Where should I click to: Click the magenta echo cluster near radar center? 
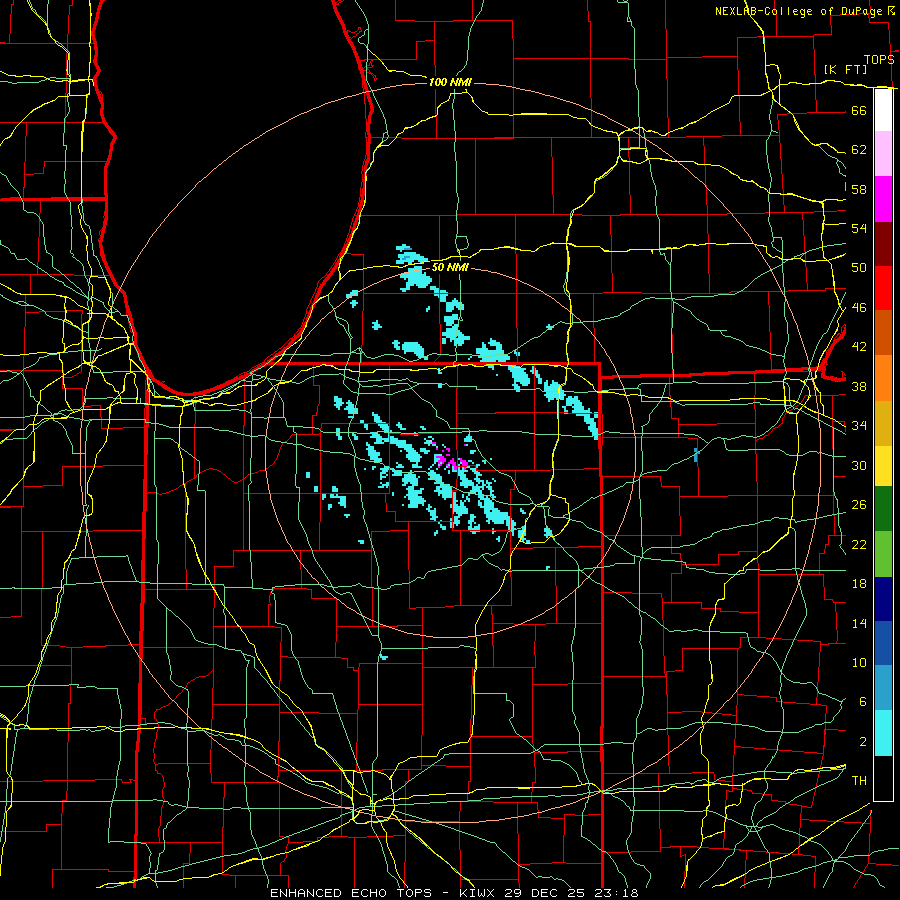(x=451, y=462)
